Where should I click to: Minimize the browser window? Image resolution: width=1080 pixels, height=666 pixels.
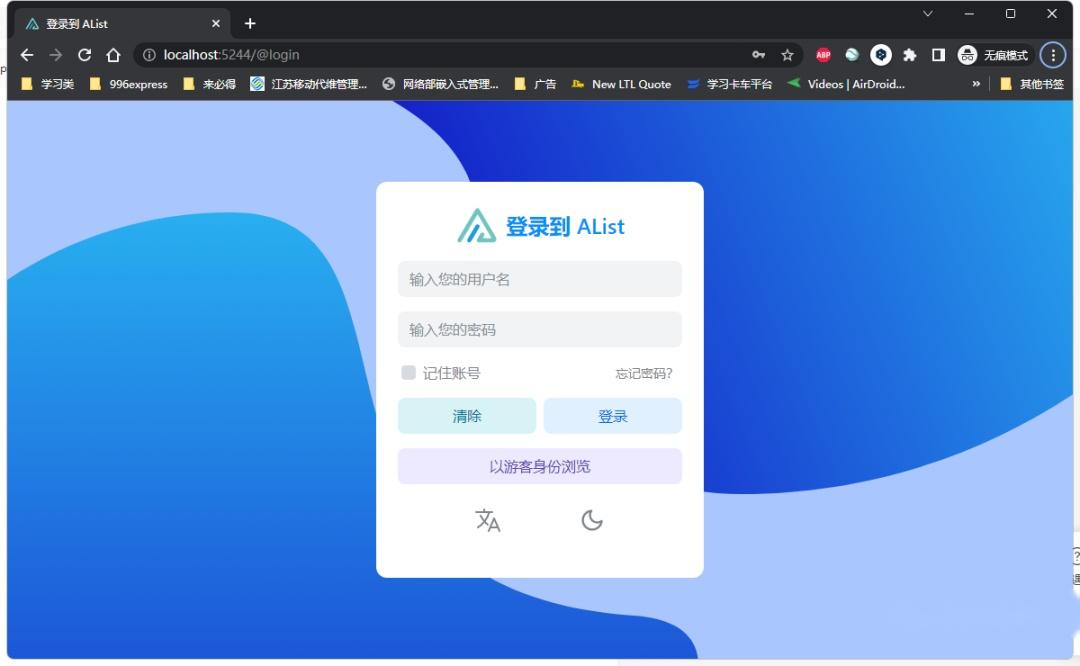click(x=969, y=14)
